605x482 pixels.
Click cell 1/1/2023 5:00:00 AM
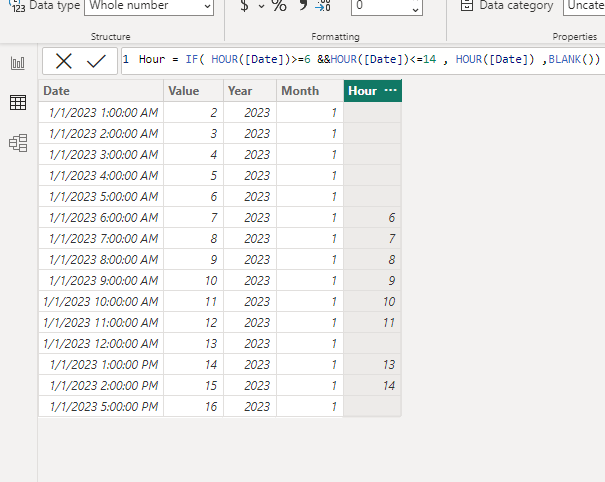(x=101, y=196)
